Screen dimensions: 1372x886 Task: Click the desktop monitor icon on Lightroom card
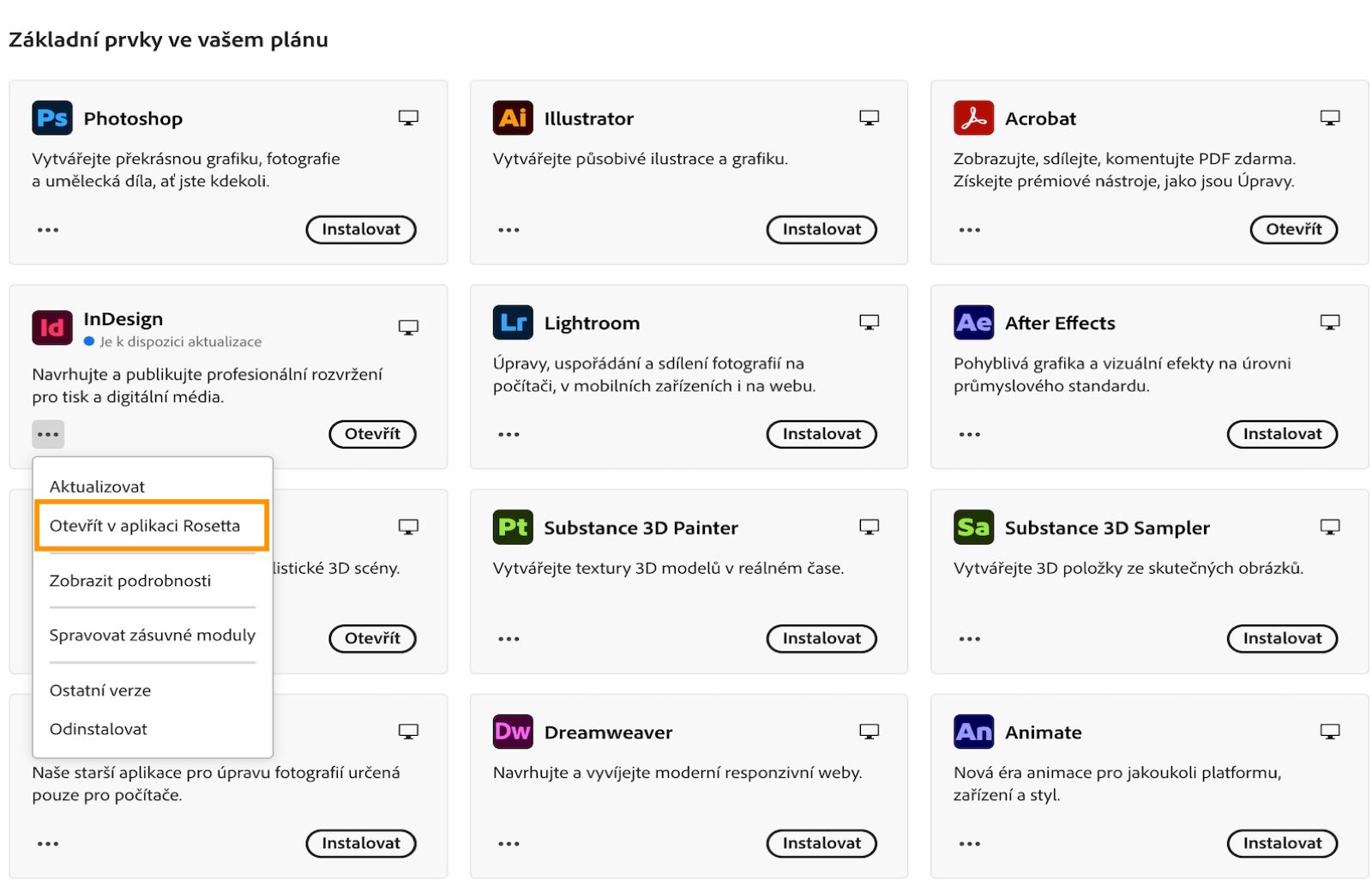tap(870, 322)
